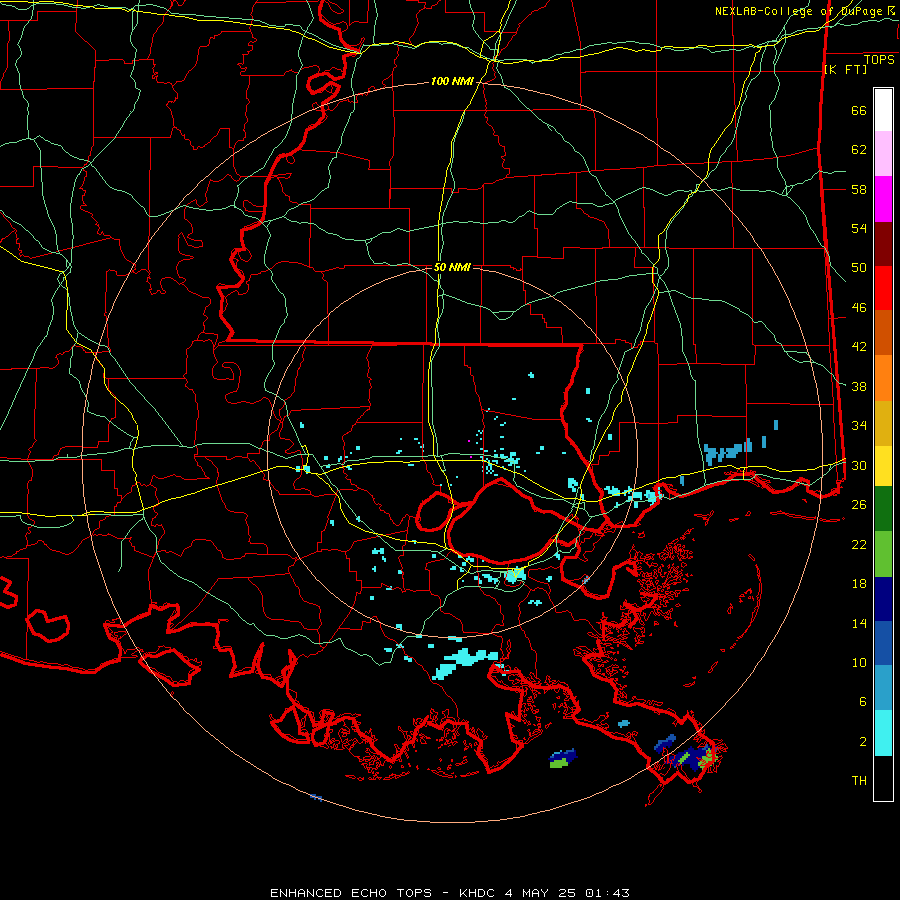Click the steel-blue echo cluster near the eastern coast
This screenshot has width=900, height=900.
(728, 451)
